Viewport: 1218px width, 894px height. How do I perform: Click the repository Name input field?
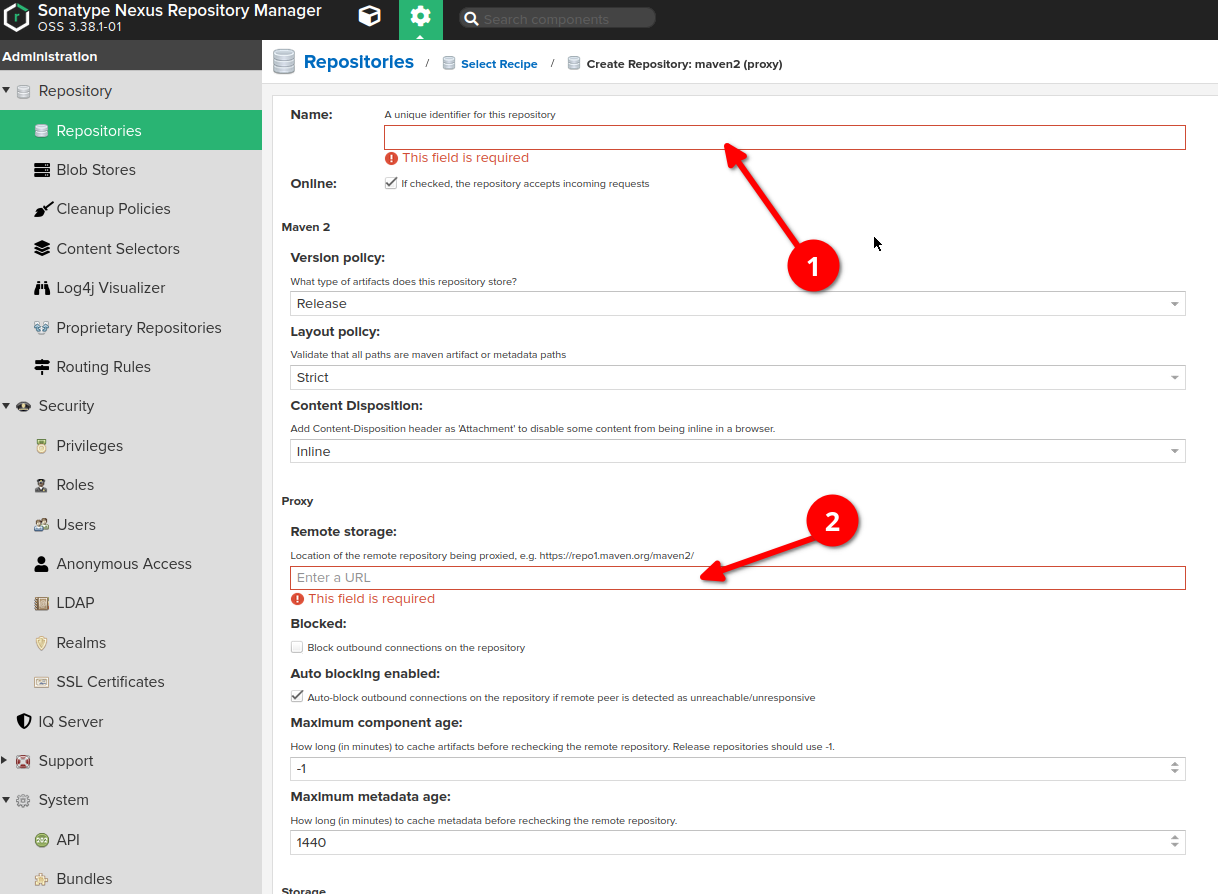[x=785, y=138]
